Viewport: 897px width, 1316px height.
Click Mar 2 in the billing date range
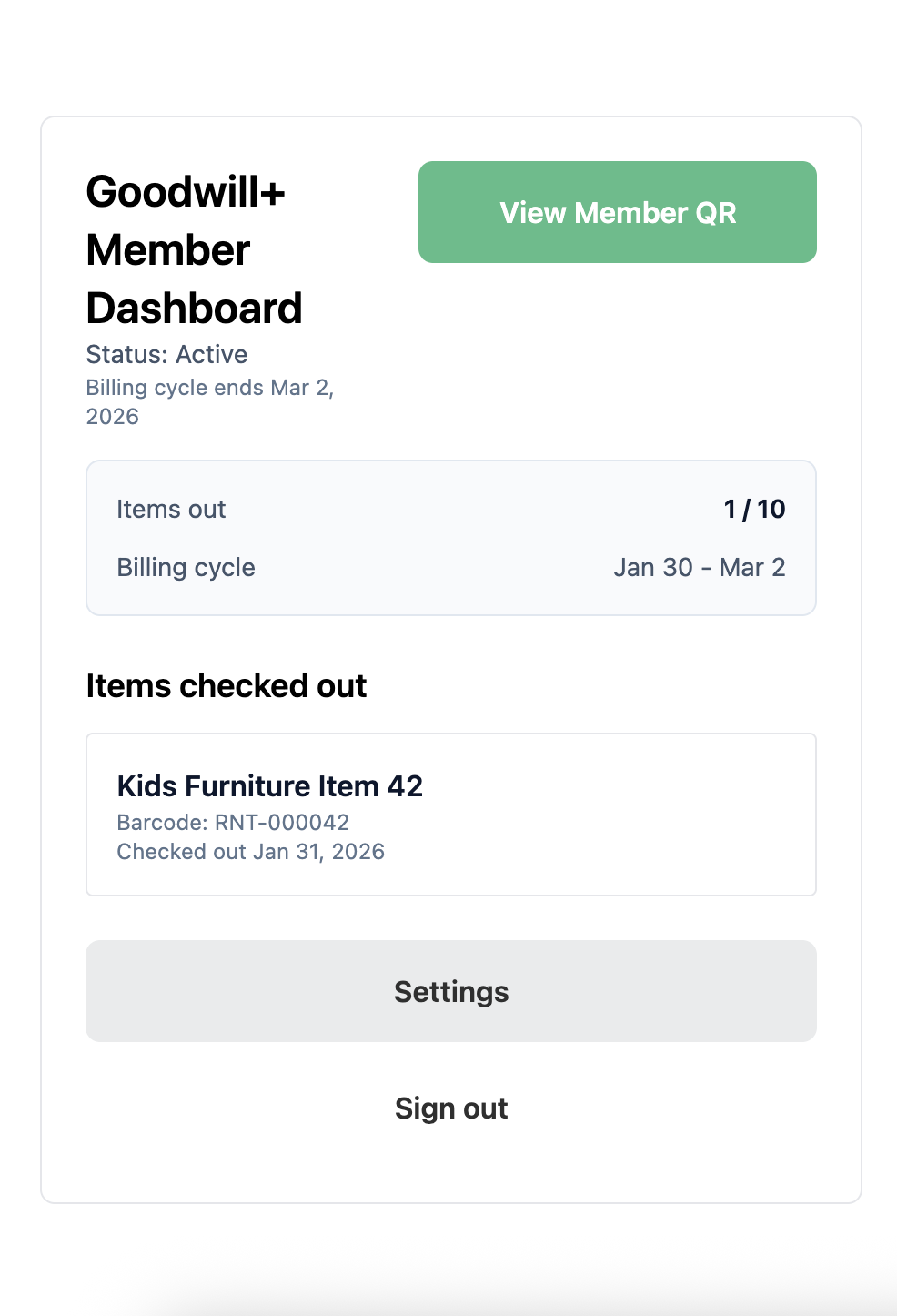click(x=752, y=567)
